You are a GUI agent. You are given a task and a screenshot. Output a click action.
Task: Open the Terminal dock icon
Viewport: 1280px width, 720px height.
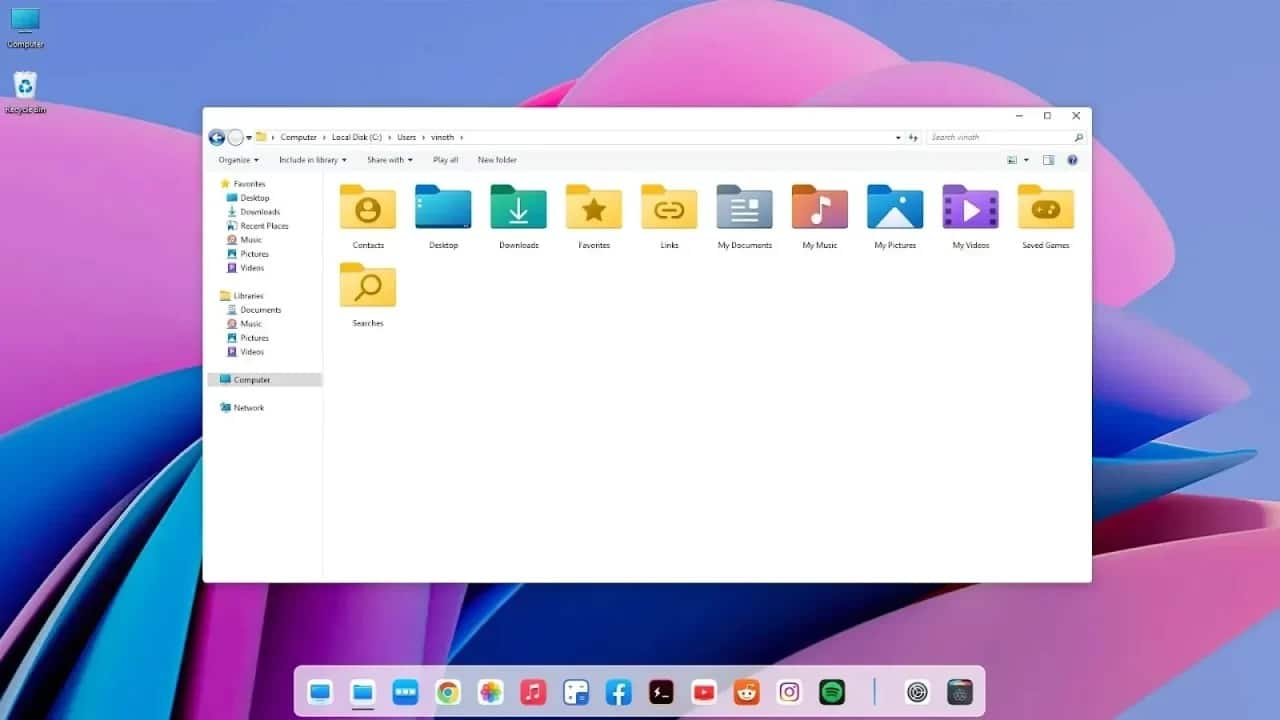pos(661,692)
